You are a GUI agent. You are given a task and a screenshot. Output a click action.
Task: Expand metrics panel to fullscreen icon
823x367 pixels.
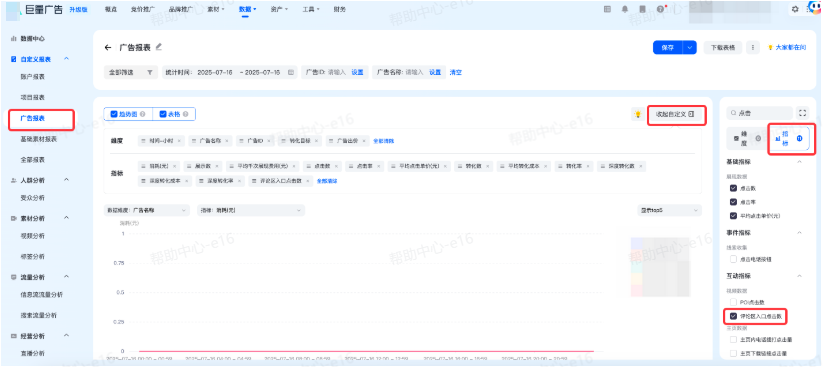[x=802, y=112]
